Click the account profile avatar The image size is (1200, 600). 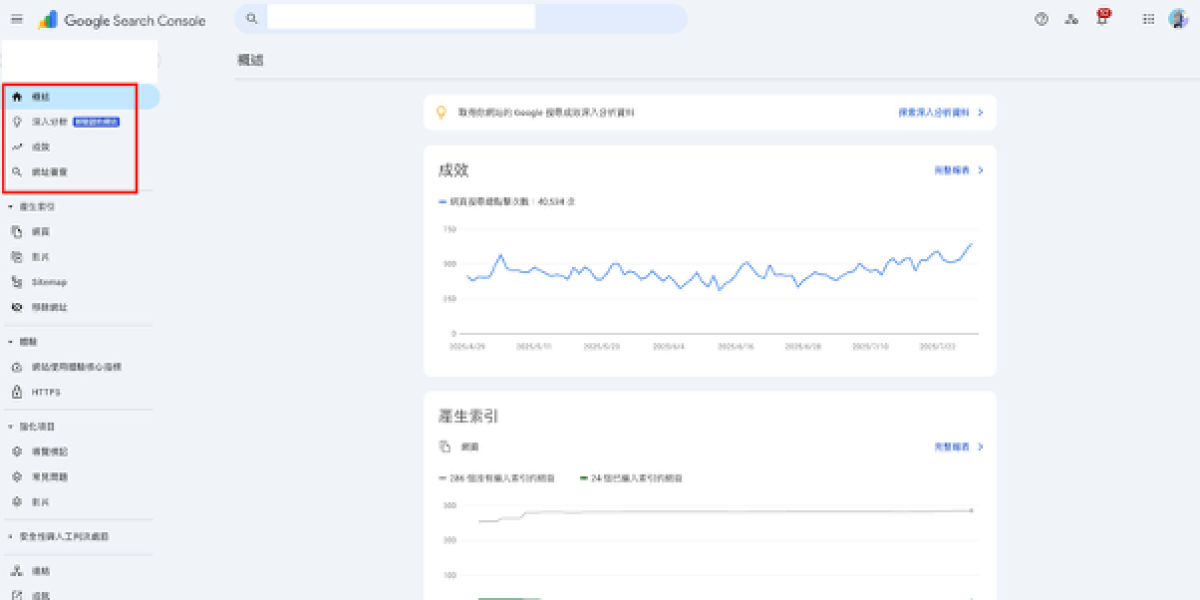(x=1177, y=19)
